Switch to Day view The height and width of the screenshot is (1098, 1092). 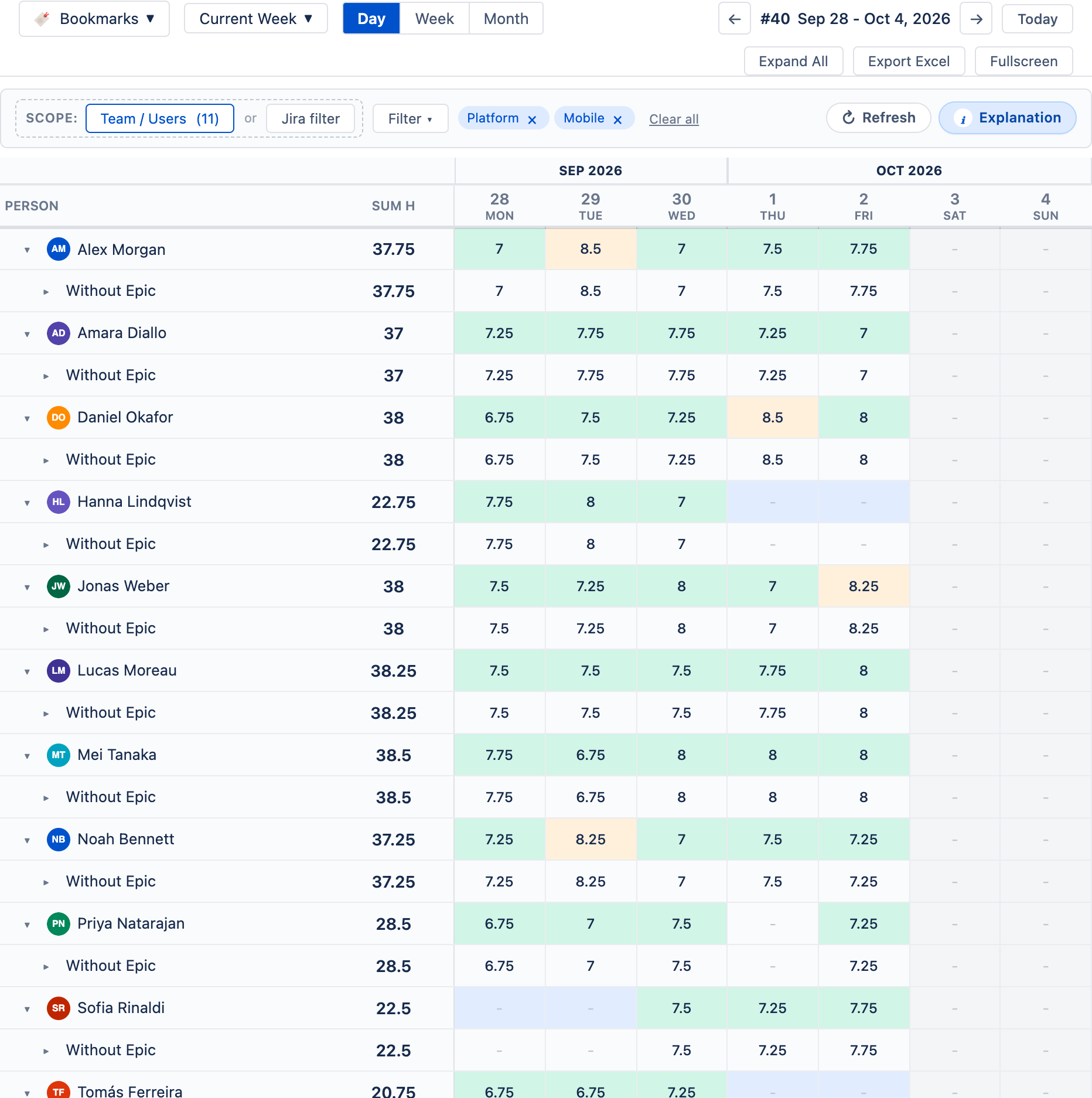pyautogui.click(x=371, y=19)
